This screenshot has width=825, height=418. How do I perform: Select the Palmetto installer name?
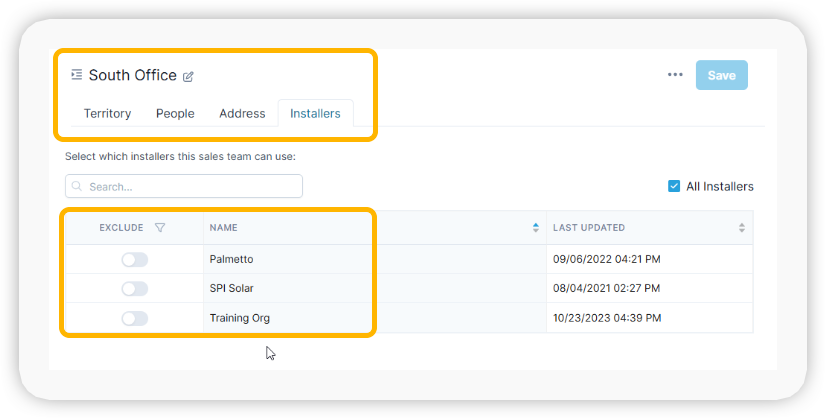tap(232, 259)
